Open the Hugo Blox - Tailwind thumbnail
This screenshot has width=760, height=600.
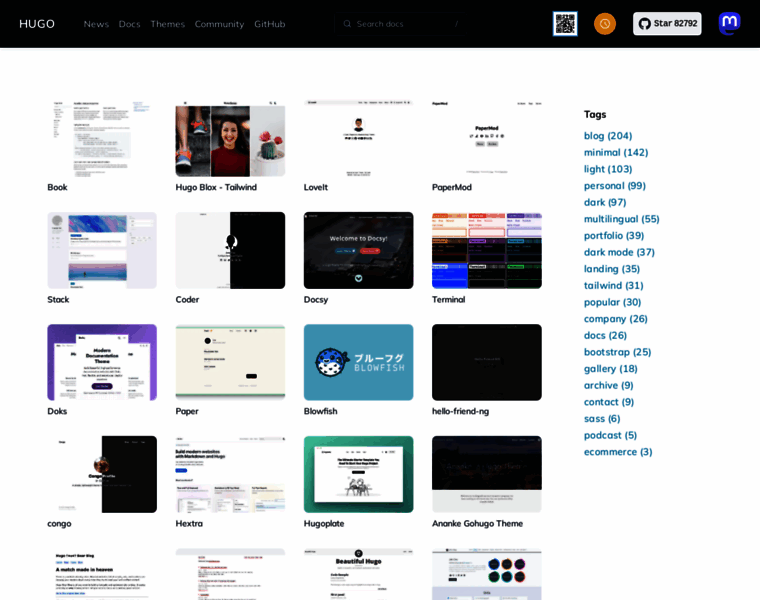click(x=230, y=139)
